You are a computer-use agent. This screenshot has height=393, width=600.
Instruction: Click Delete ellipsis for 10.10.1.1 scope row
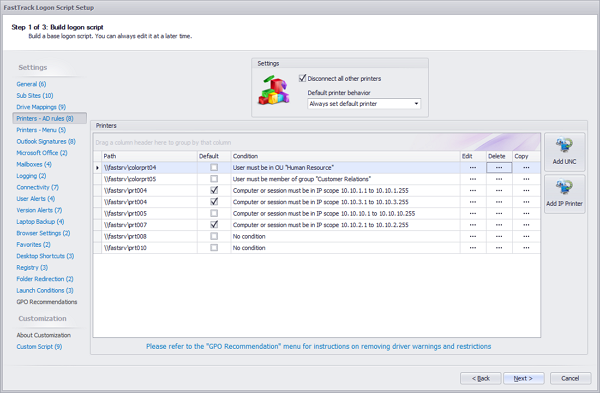(499, 191)
